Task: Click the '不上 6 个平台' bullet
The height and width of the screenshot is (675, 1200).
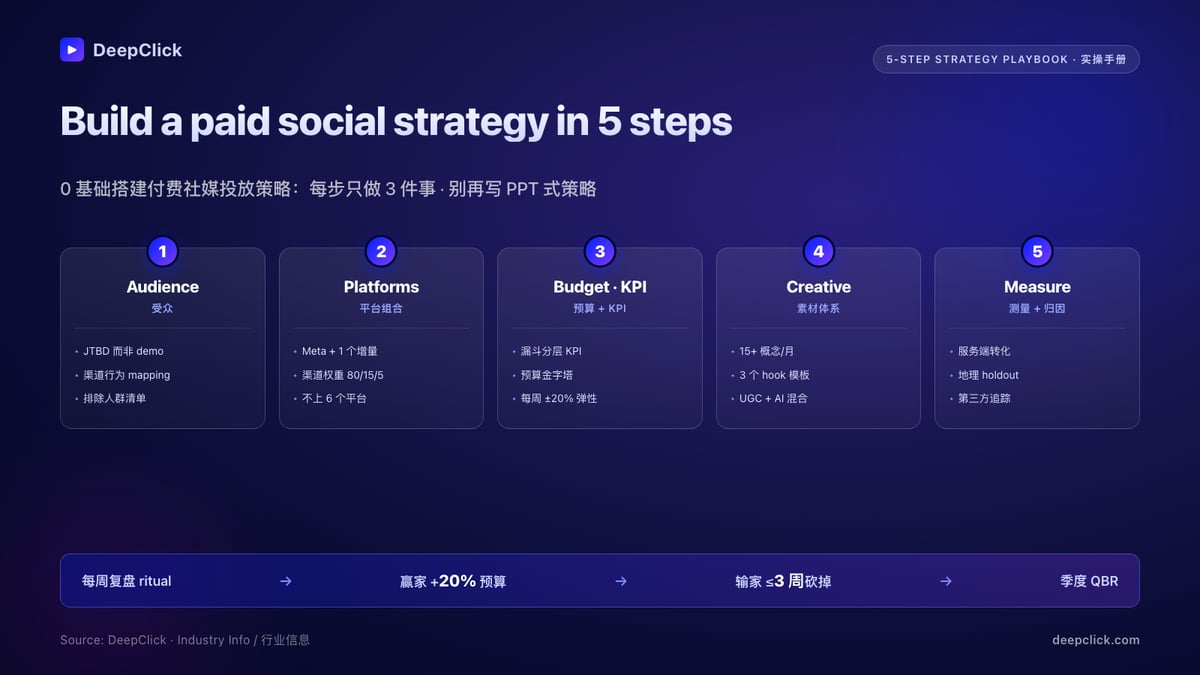Action: point(335,398)
